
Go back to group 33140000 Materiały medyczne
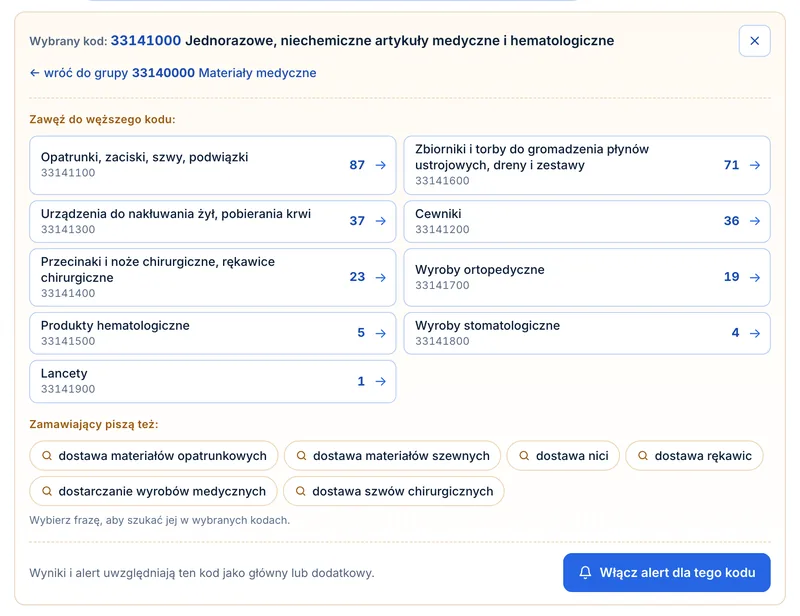tap(173, 73)
